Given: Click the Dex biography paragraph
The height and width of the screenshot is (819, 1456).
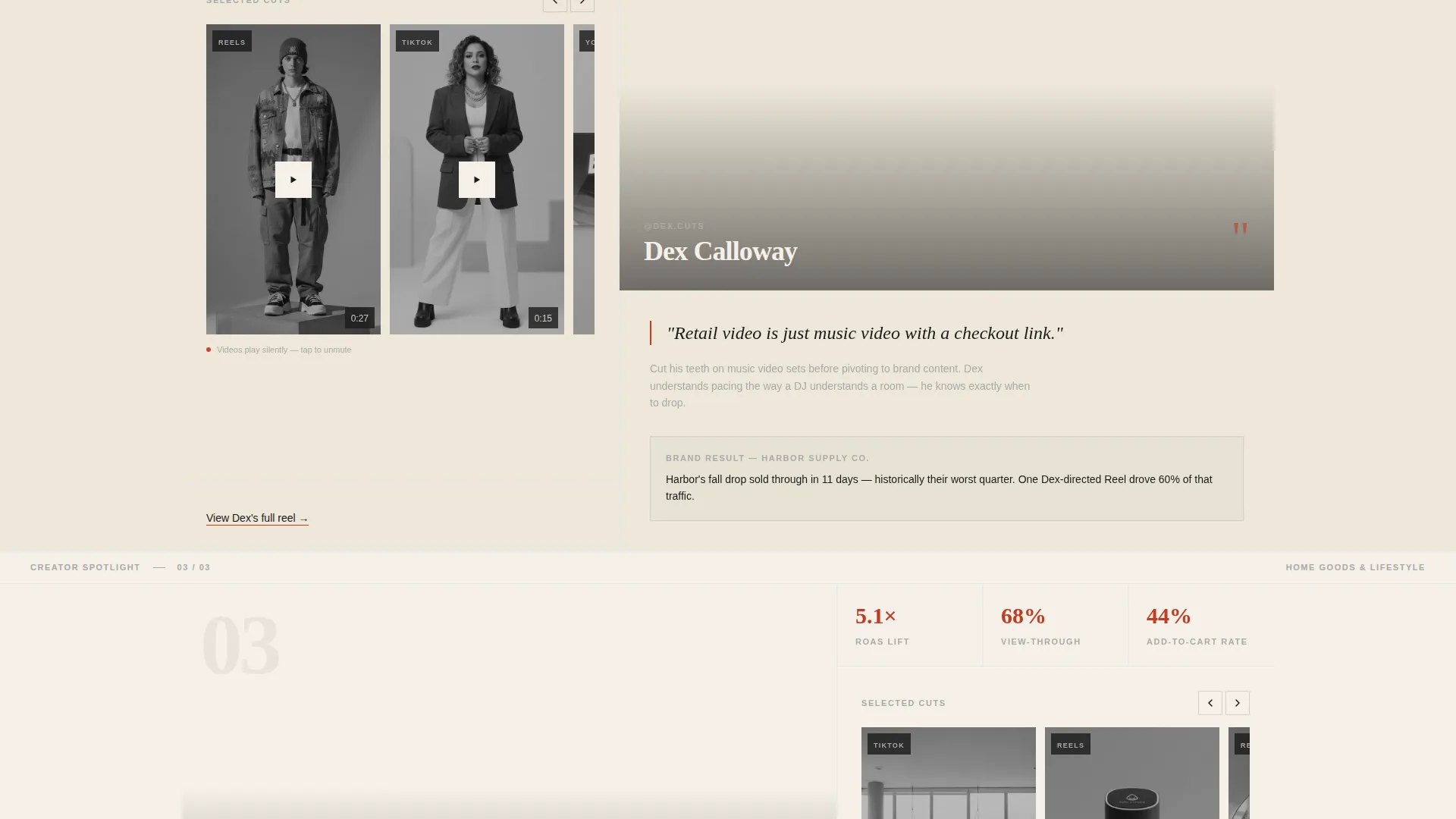Looking at the screenshot, I should pyautogui.click(x=839, y=385).
